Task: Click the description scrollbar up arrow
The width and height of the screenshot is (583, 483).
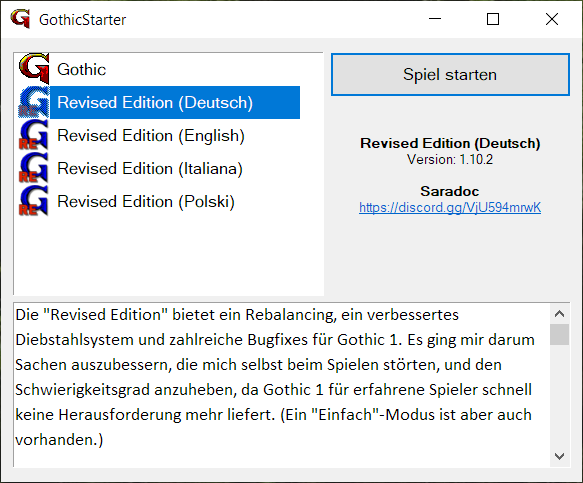Action: [x=559, y=314]
